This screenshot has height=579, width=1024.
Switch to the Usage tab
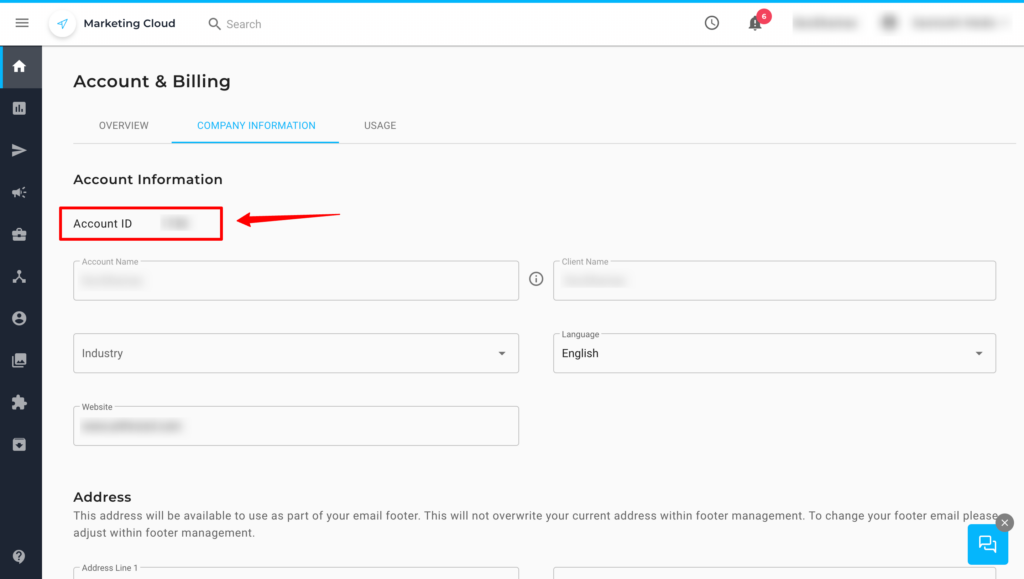coord(380,126)
